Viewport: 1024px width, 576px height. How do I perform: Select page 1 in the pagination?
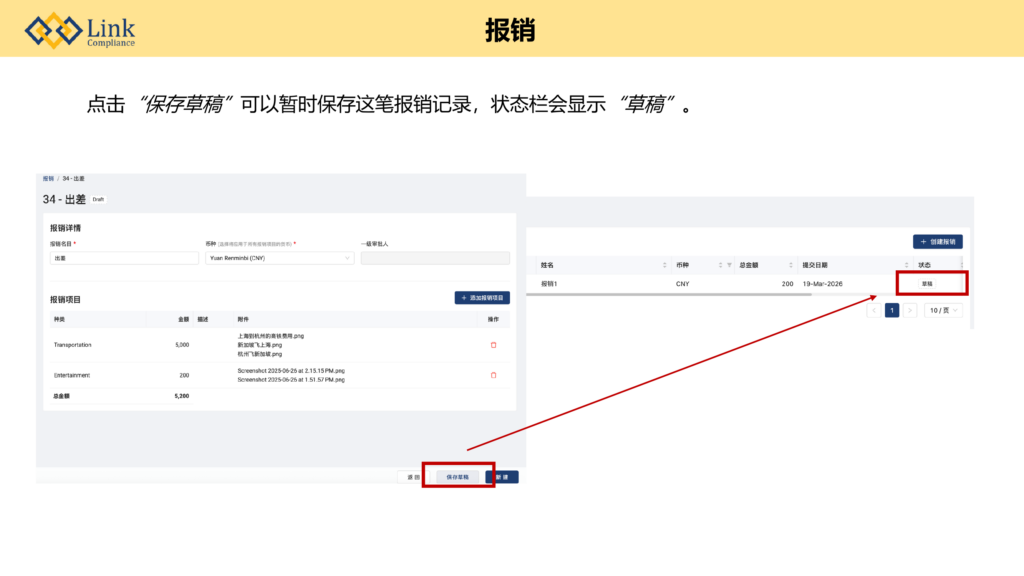point(891,310)
